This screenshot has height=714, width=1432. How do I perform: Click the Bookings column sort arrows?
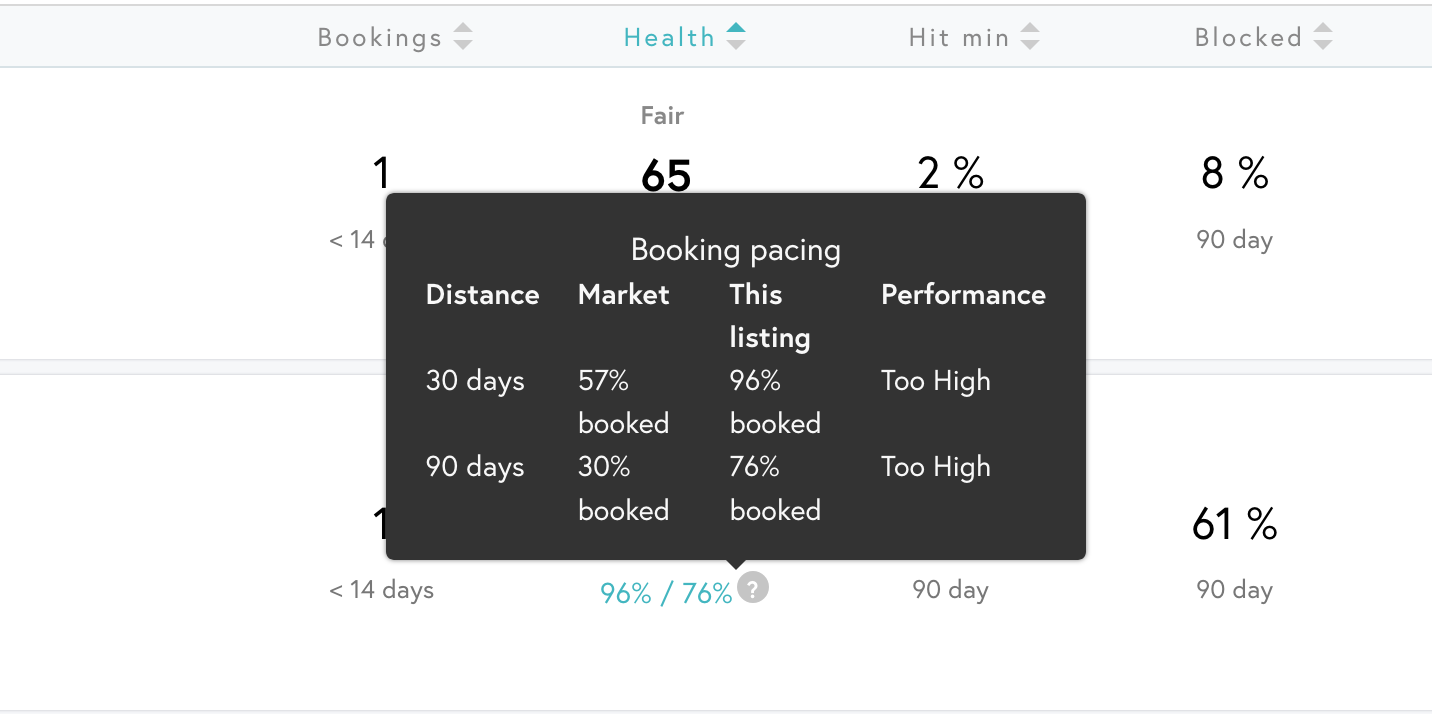[462, 38]
